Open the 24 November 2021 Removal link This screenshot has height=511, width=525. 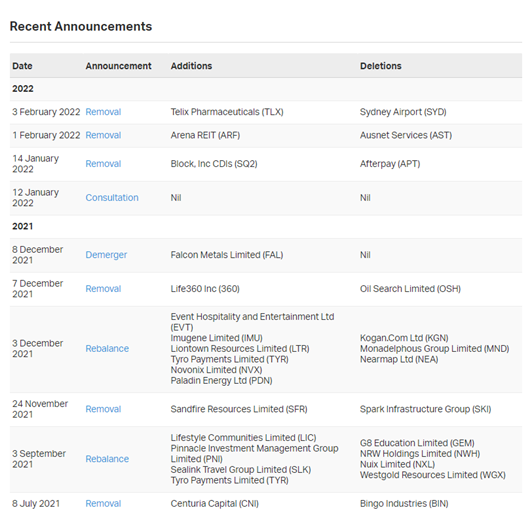point(103,409)
